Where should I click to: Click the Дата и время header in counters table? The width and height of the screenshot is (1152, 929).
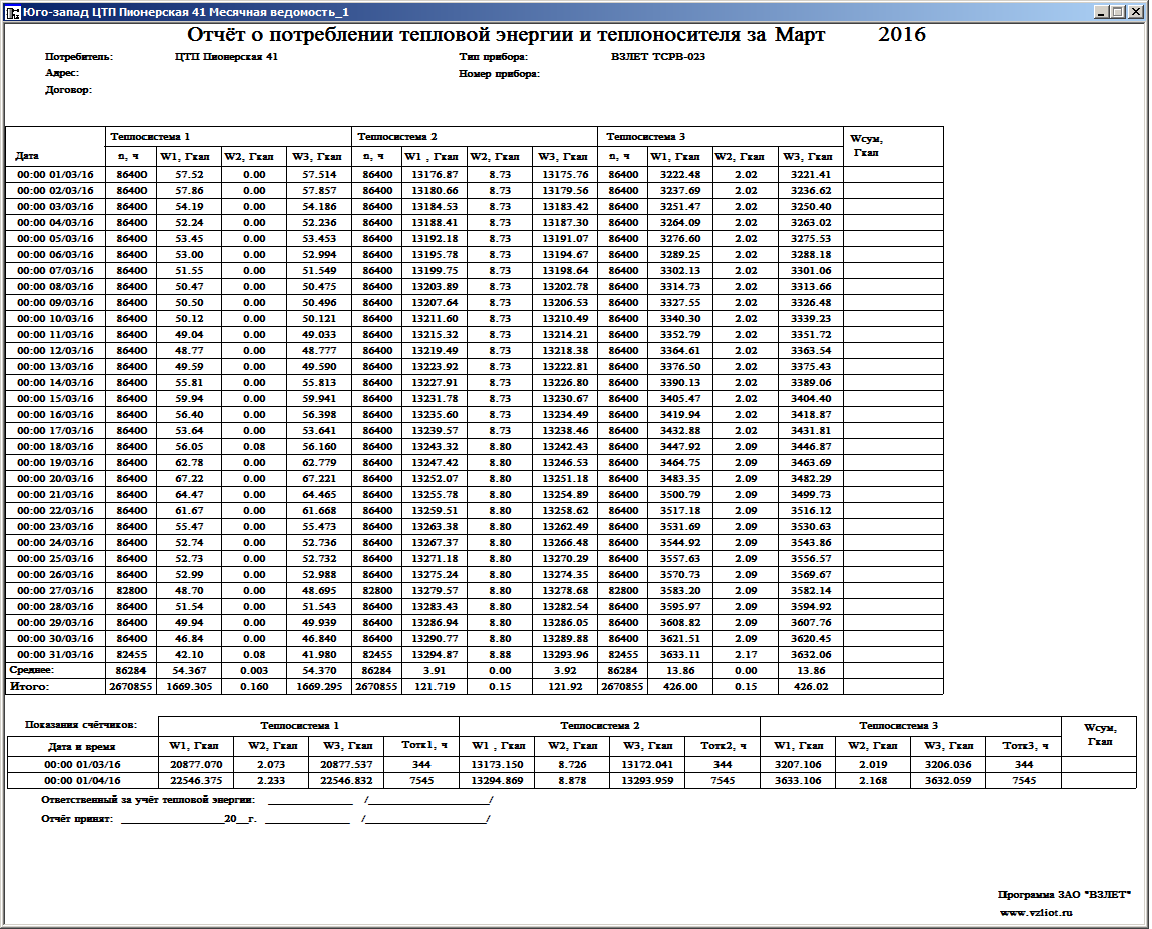(82, 746)
